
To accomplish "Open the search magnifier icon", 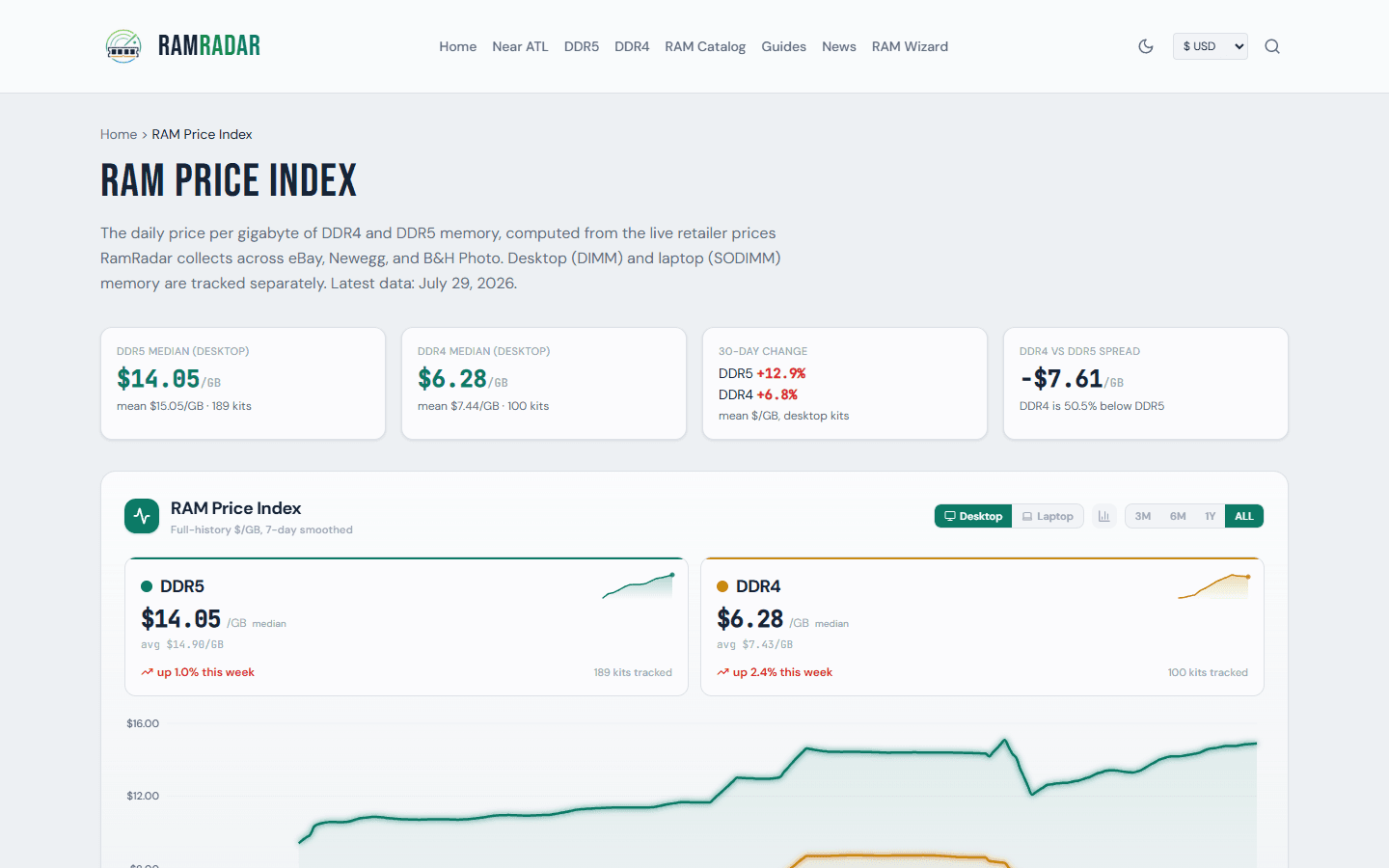I will click(1272, 46).
